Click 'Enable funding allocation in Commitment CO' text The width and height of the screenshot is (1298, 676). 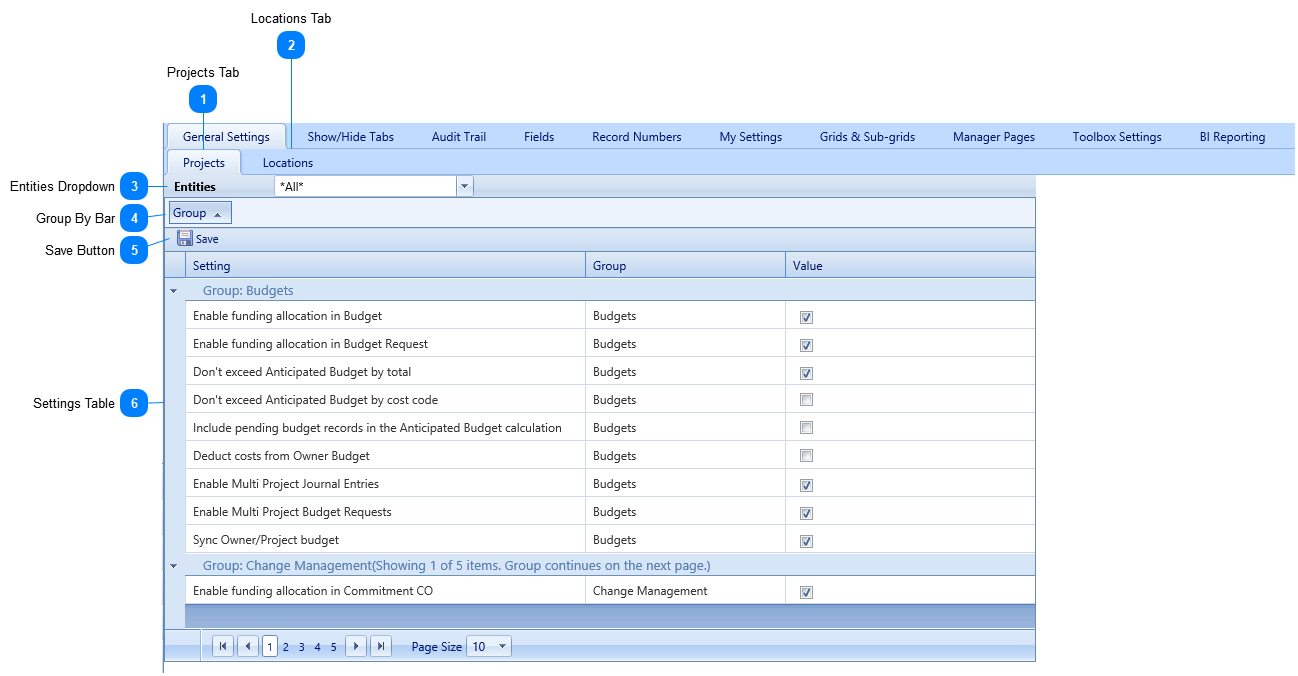pyautogui.click(x=313, y=591)
